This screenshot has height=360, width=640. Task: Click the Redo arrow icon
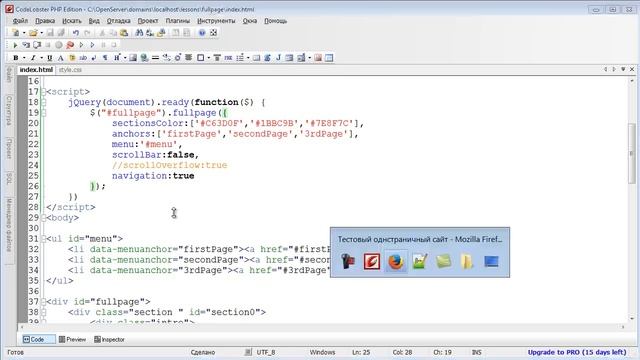87,33
